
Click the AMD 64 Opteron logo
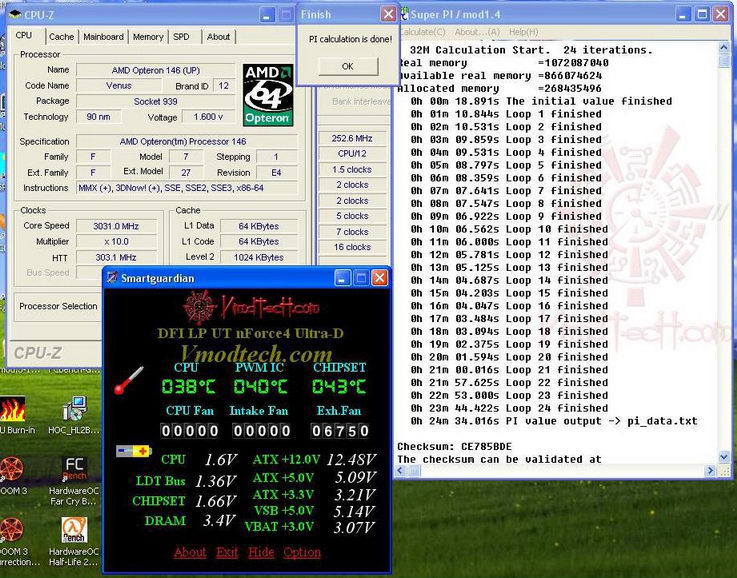[x=268, y=95]
